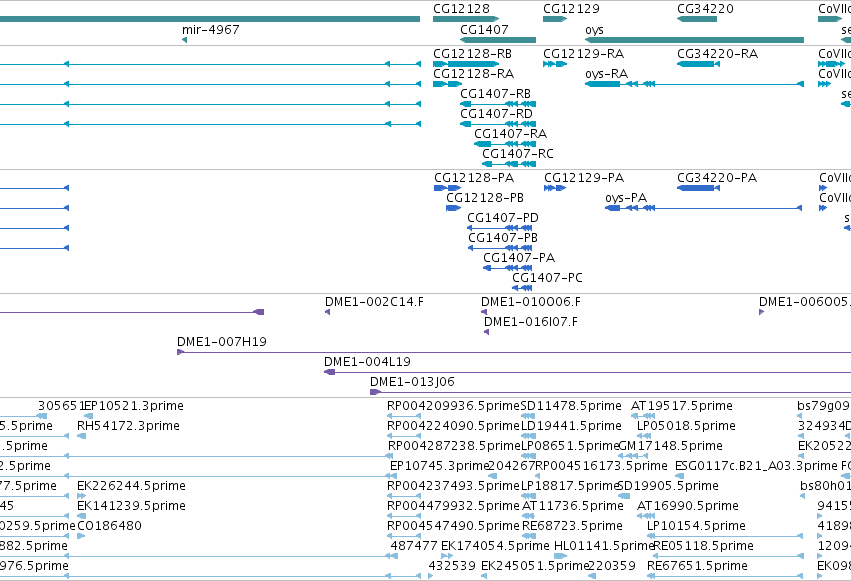Select the RE68723.5prime EST label

(572, 526)
